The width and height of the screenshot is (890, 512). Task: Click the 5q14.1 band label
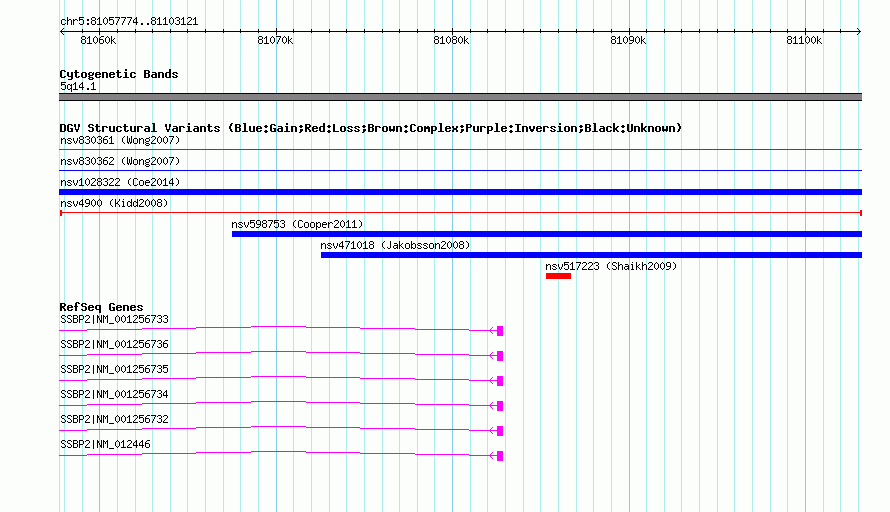[x=78, y=86]
